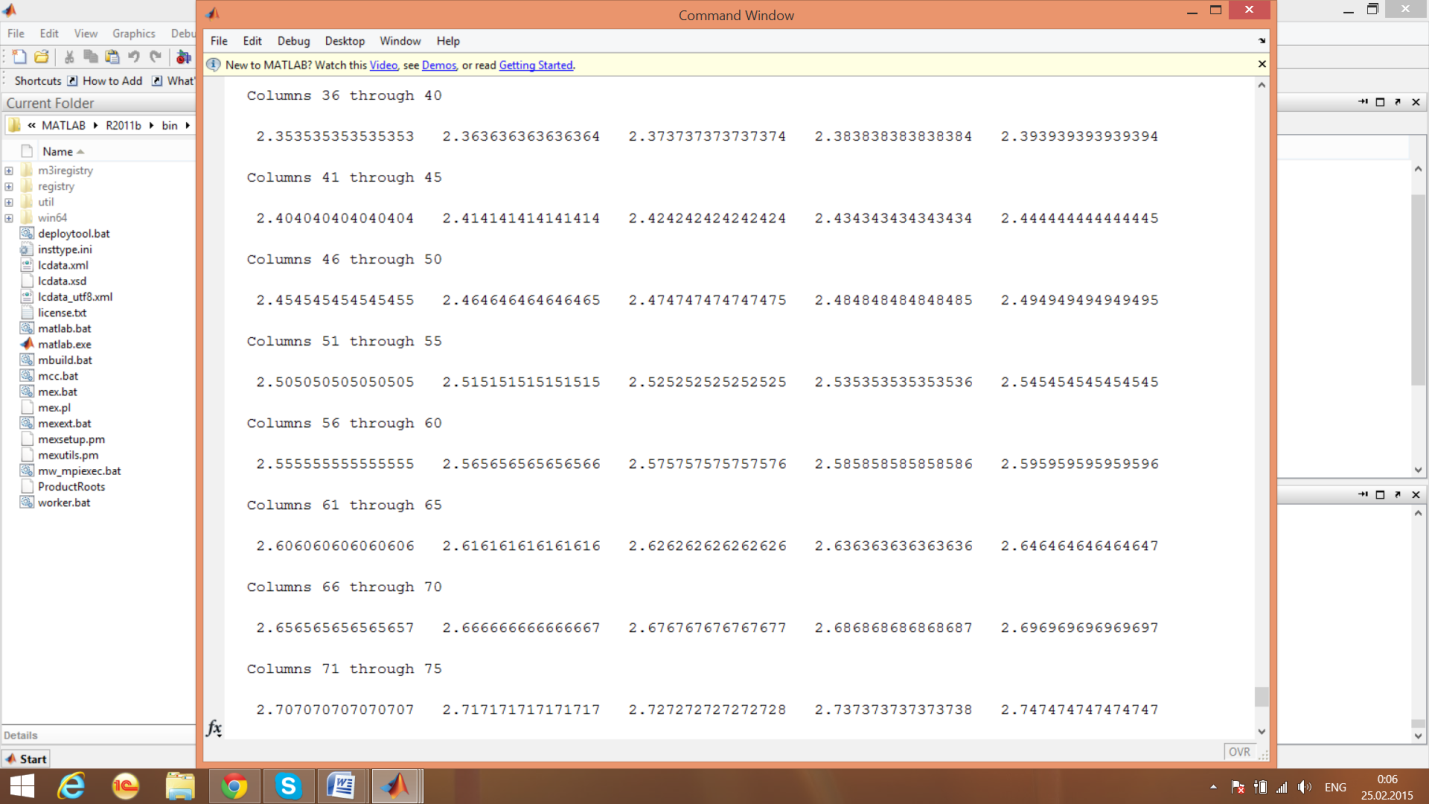Minimize the lower right docked panel

pos(1363,494)
